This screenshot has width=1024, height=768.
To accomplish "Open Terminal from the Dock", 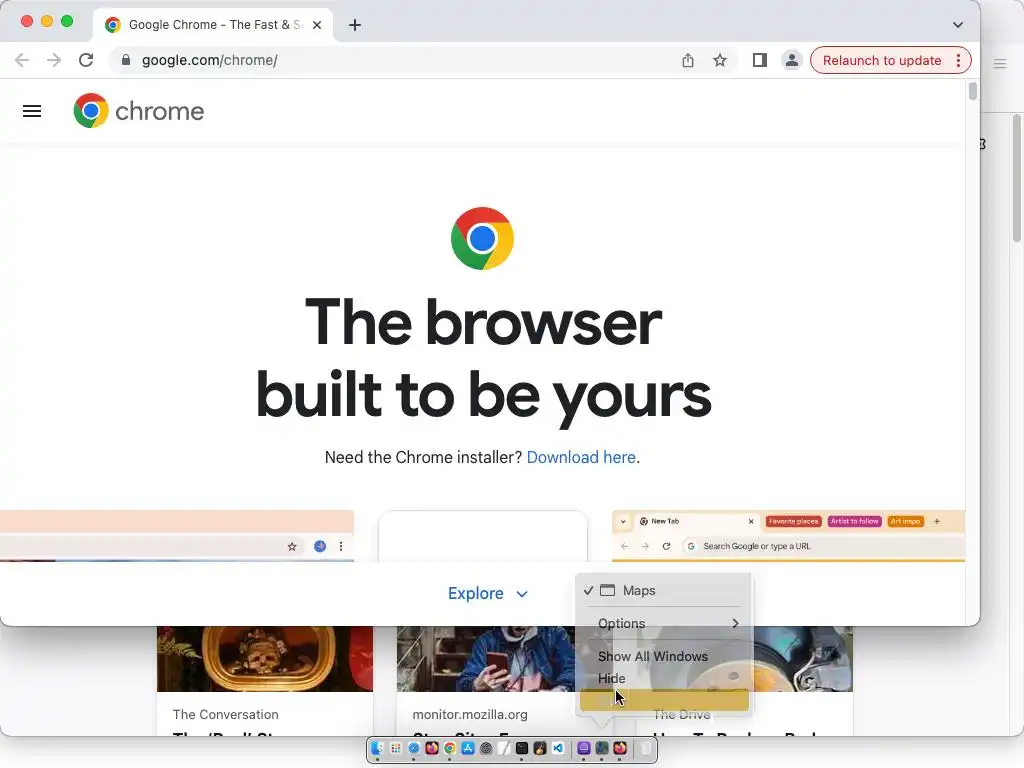I will (x=522, y=748).
